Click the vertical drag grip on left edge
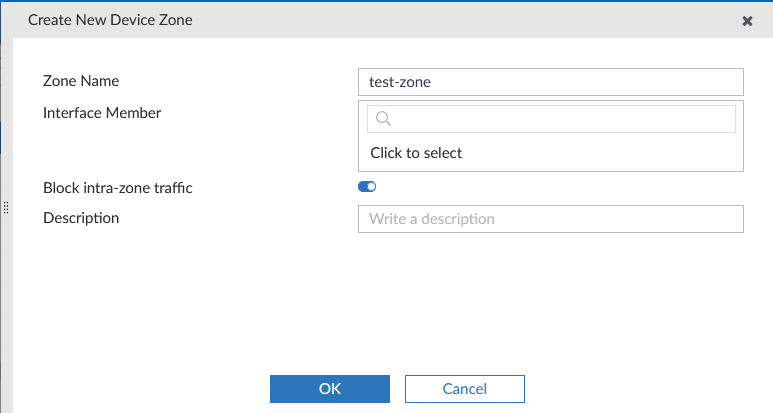Screen dimensions: 773x413 [5, 208]
